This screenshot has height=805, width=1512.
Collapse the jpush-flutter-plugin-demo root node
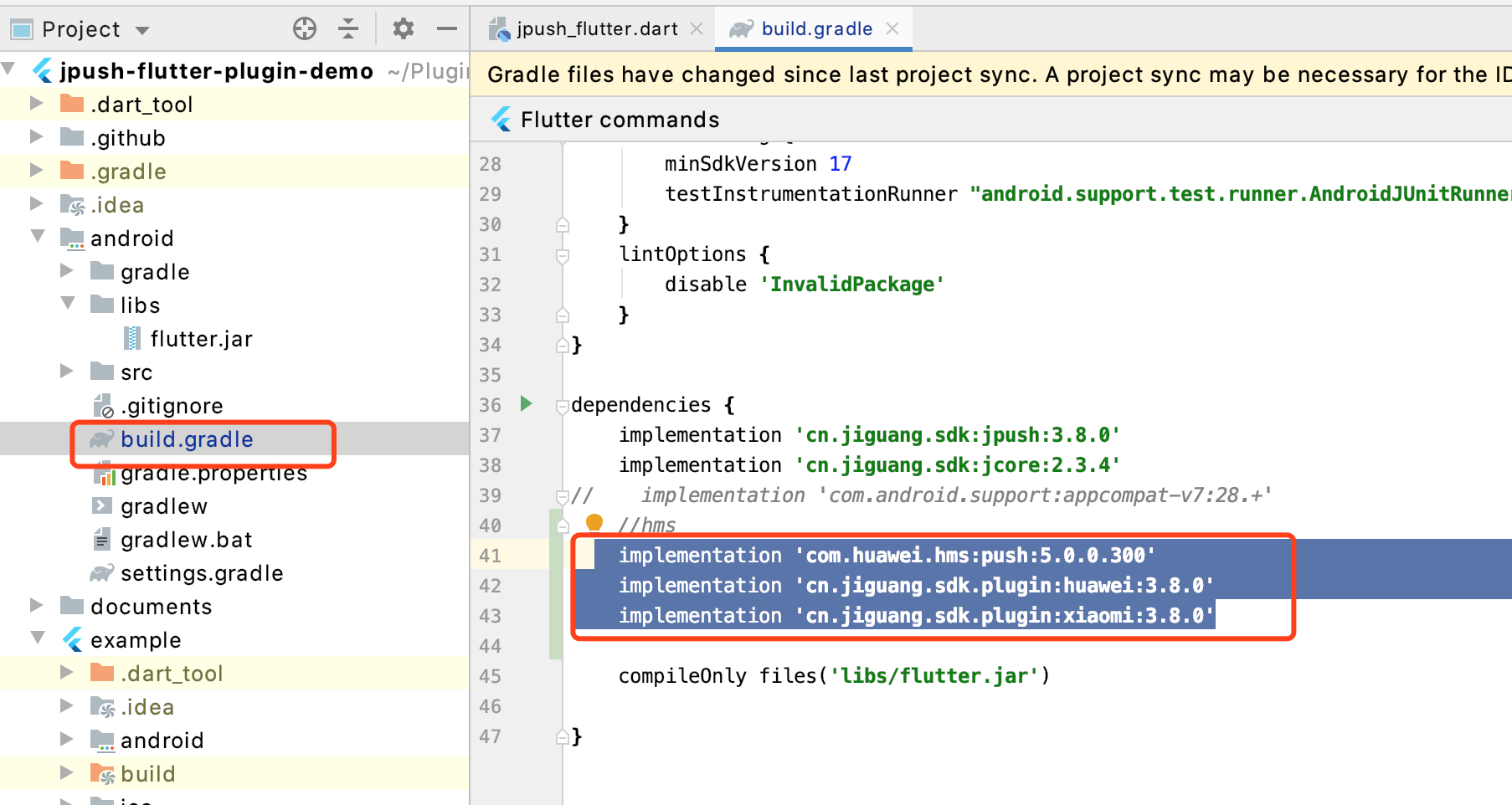(9, 69)
